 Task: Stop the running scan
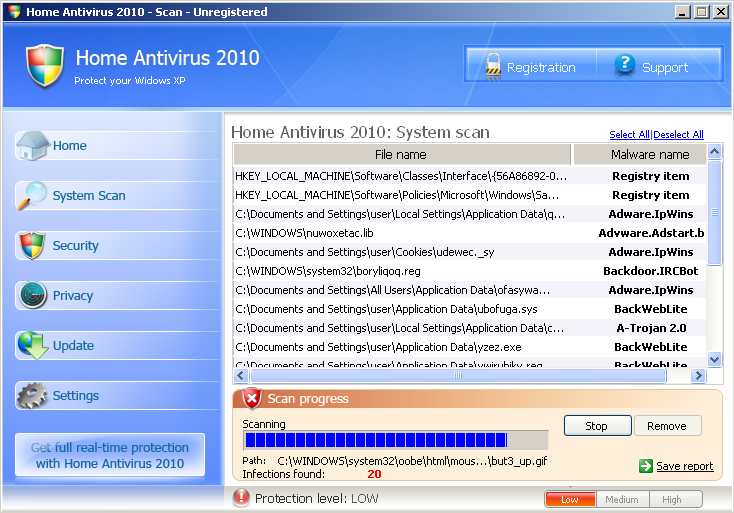pyautogui.click(x=597, y=426)
